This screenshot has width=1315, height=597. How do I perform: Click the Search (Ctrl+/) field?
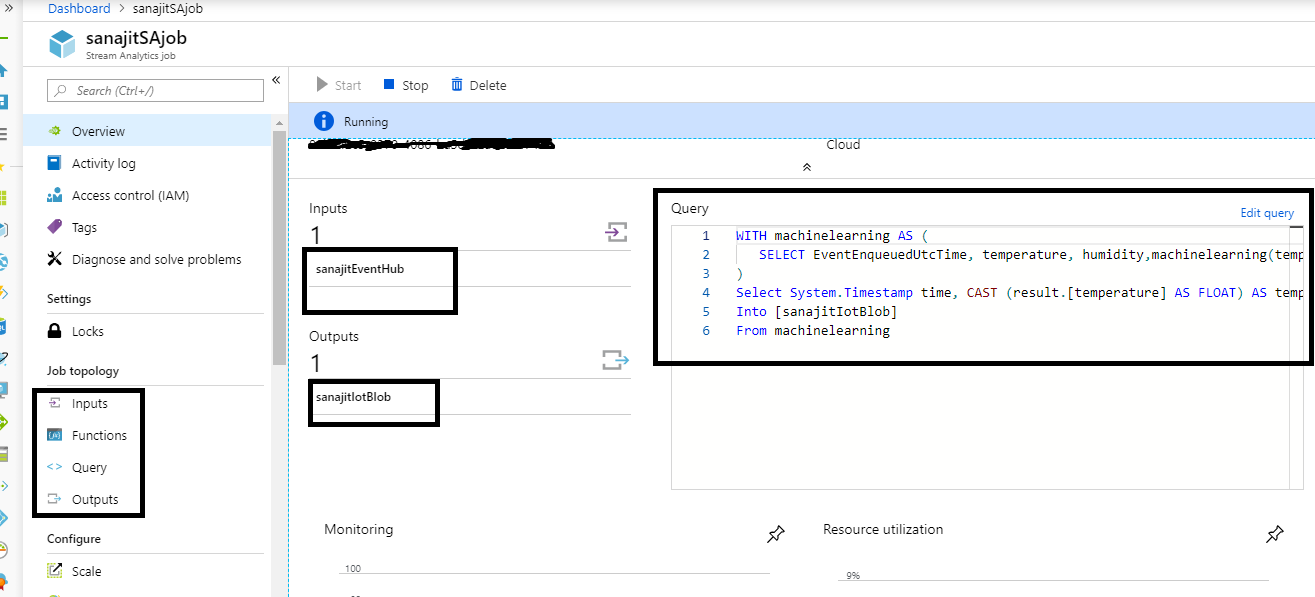click(x=155, y=90)
